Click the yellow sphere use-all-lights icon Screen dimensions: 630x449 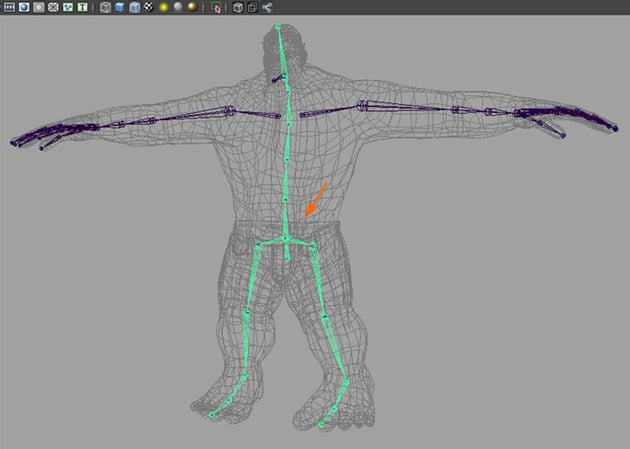tap(163, 7)
